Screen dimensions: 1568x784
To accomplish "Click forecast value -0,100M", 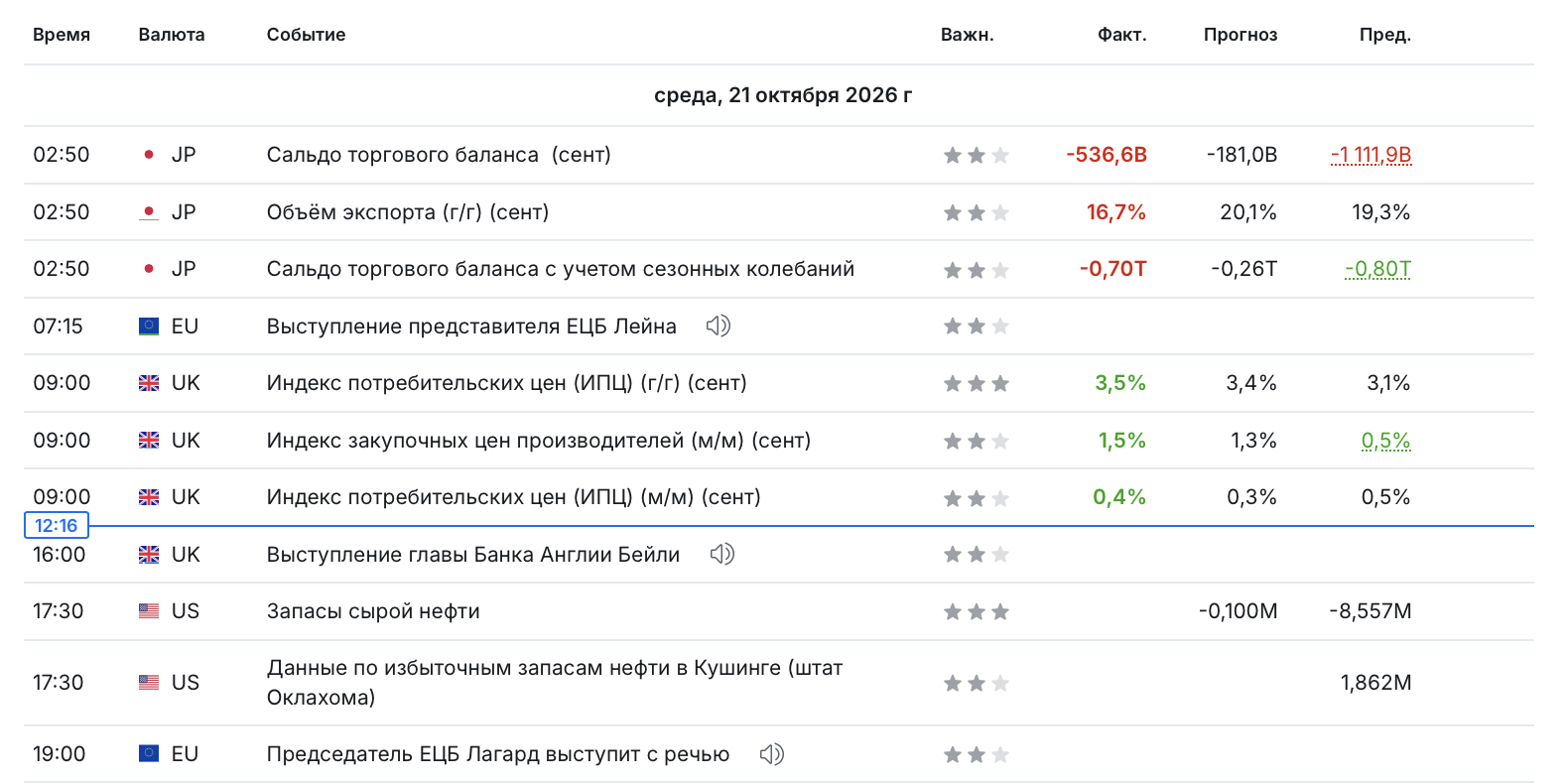I will click(1239, 611).
